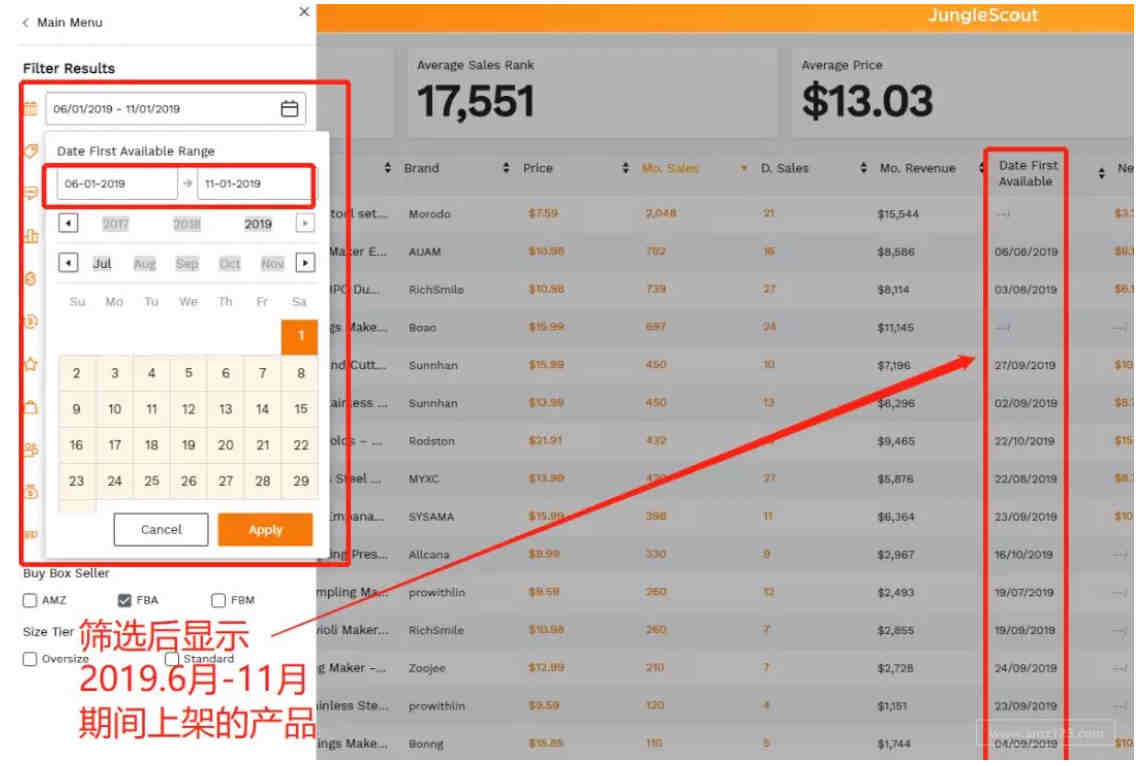Switch the calendar year to 2017

tap(115, 224)
